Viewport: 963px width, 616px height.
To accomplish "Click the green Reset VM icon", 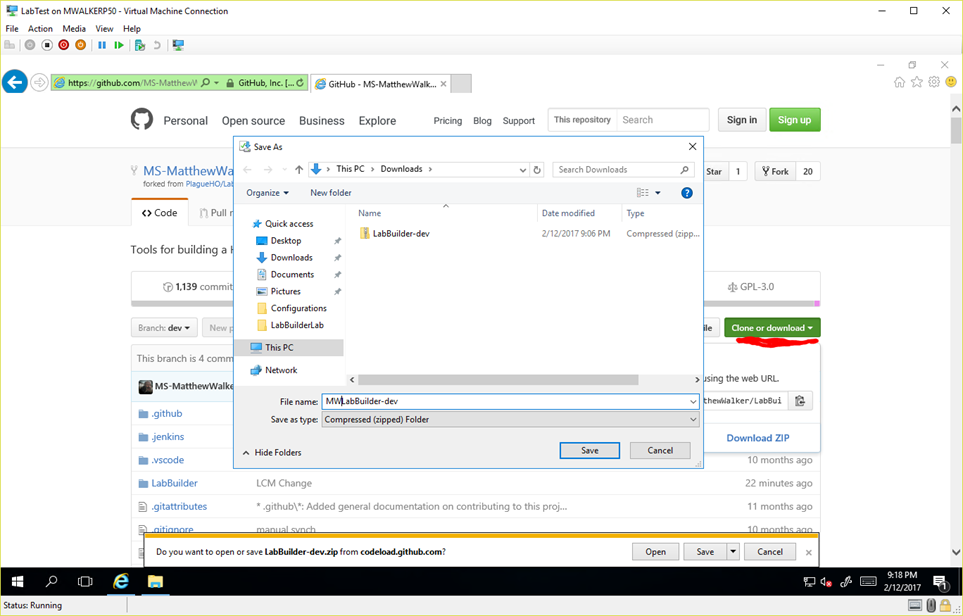I will click(x=119, y=45).
